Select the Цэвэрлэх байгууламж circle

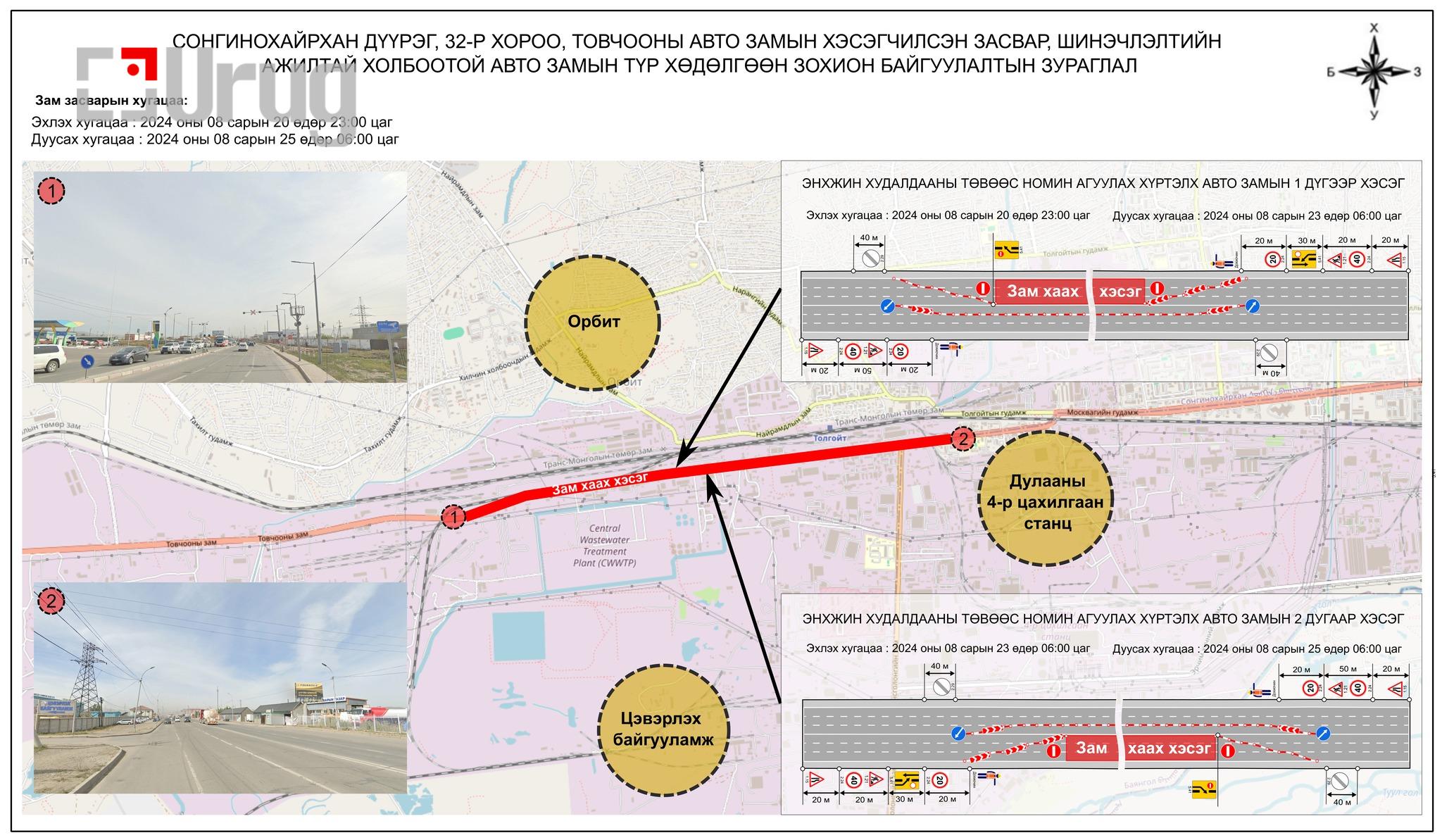(663, 729)
